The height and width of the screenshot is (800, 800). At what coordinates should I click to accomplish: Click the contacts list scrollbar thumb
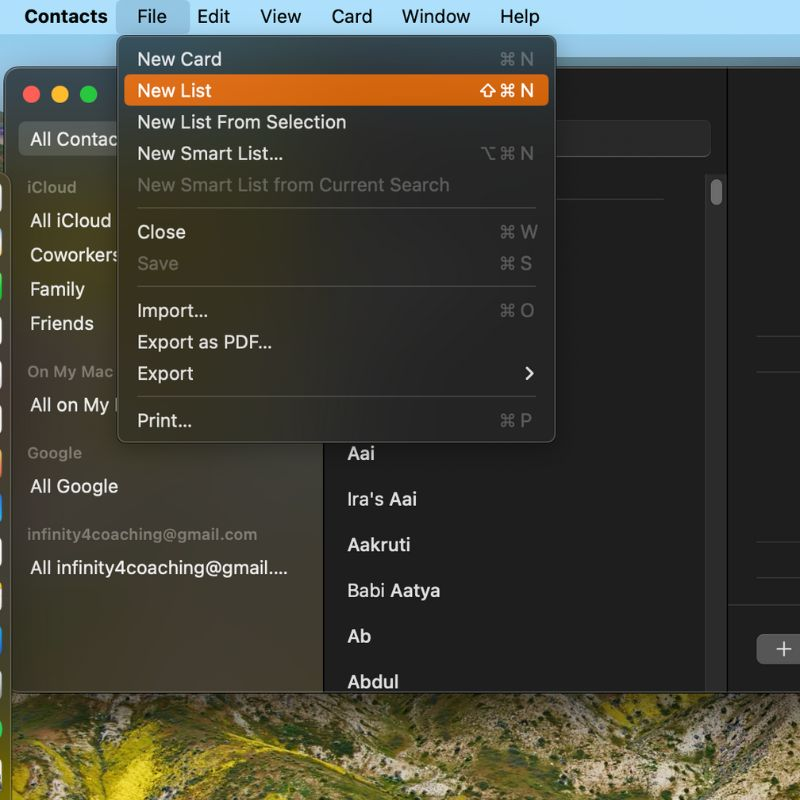click(x=716, y=192)
